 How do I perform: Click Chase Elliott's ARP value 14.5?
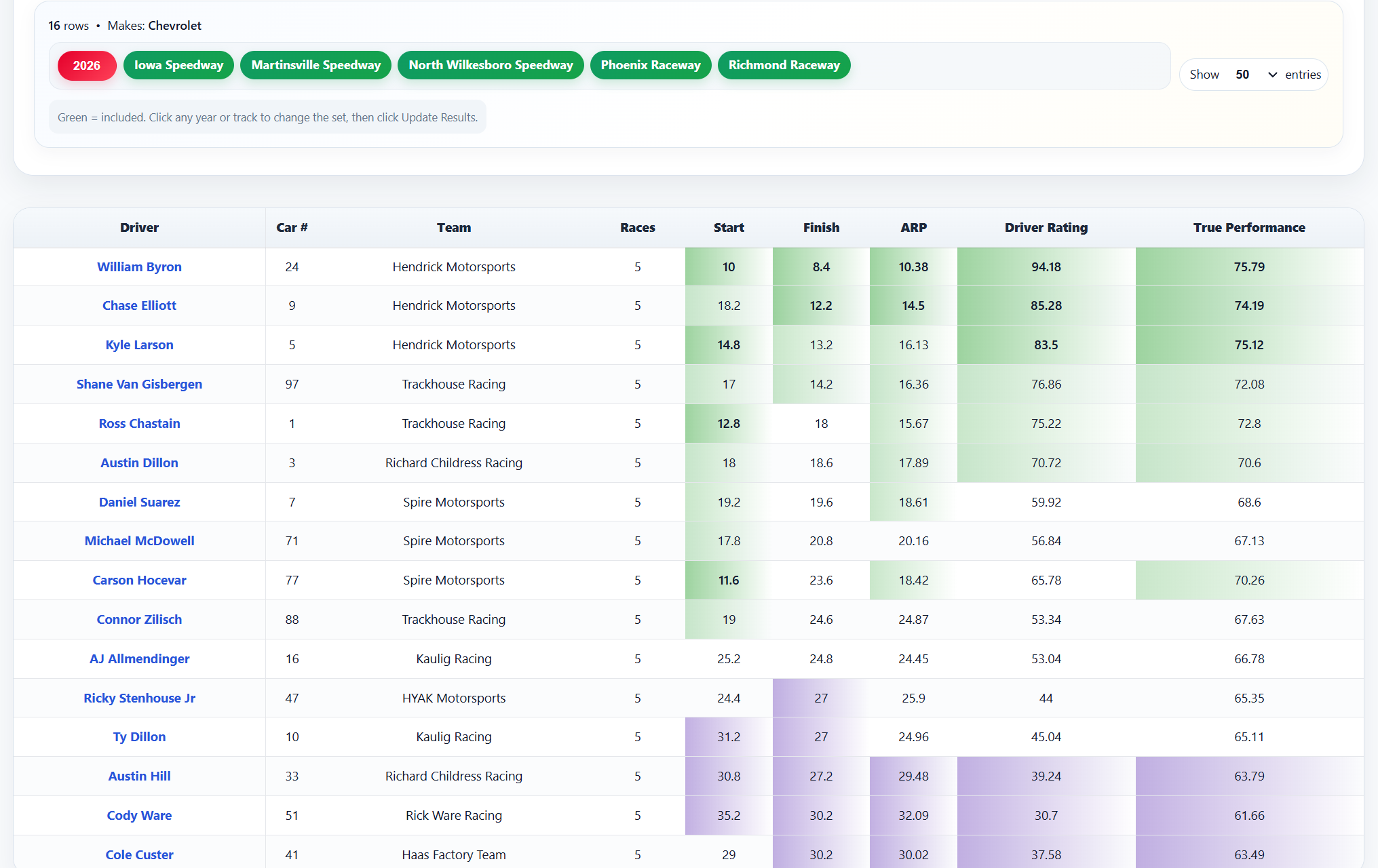pyautogui.click(x=913, y=306)
